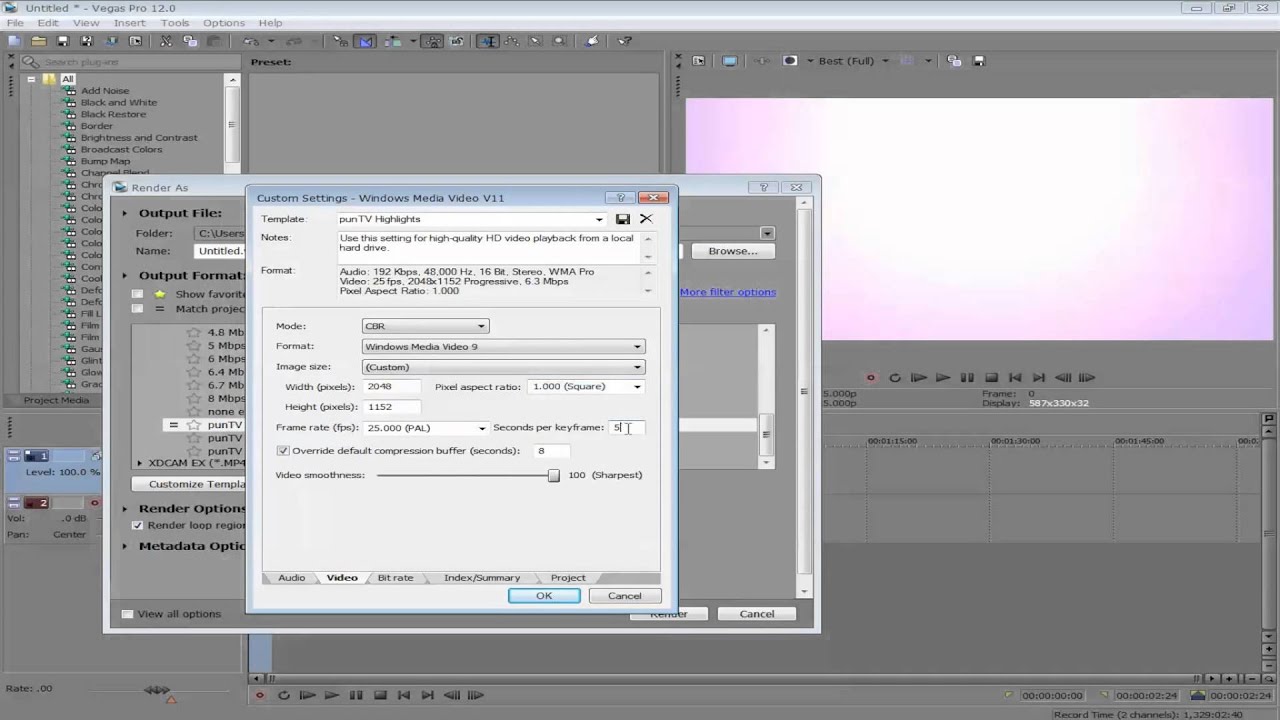The image size is (1280, 720).
Task: Click Pause in the preview transport
Action: pyautogui.click(x=967, y=378)
